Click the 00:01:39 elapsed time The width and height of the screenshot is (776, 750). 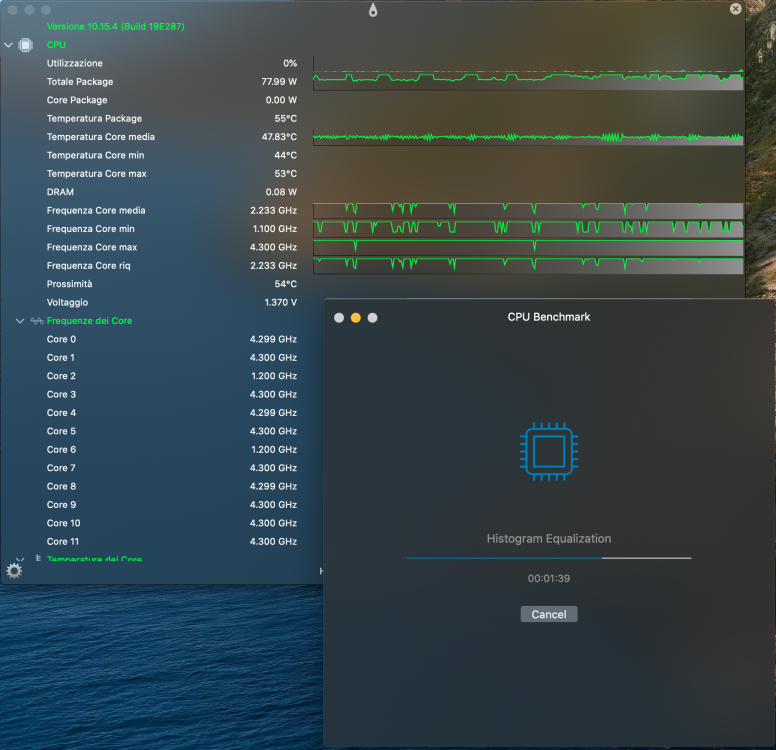[549, 578]
